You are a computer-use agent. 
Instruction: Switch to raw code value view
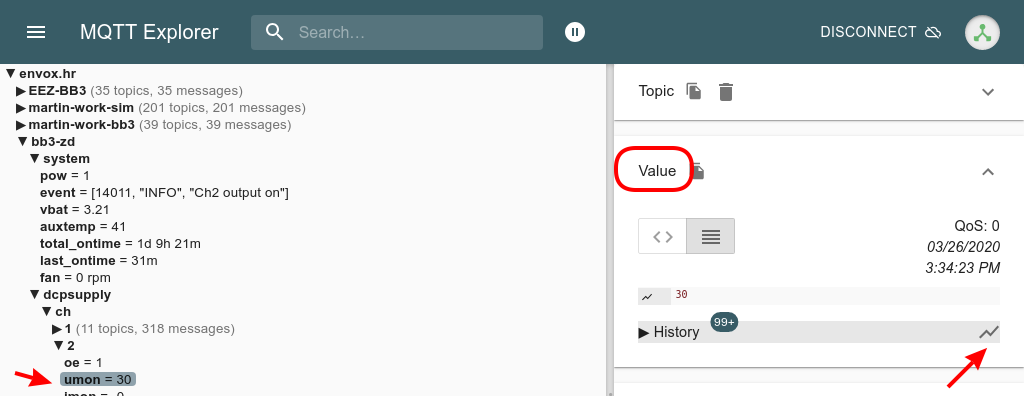pyautogui.click(x=663, y=237)
